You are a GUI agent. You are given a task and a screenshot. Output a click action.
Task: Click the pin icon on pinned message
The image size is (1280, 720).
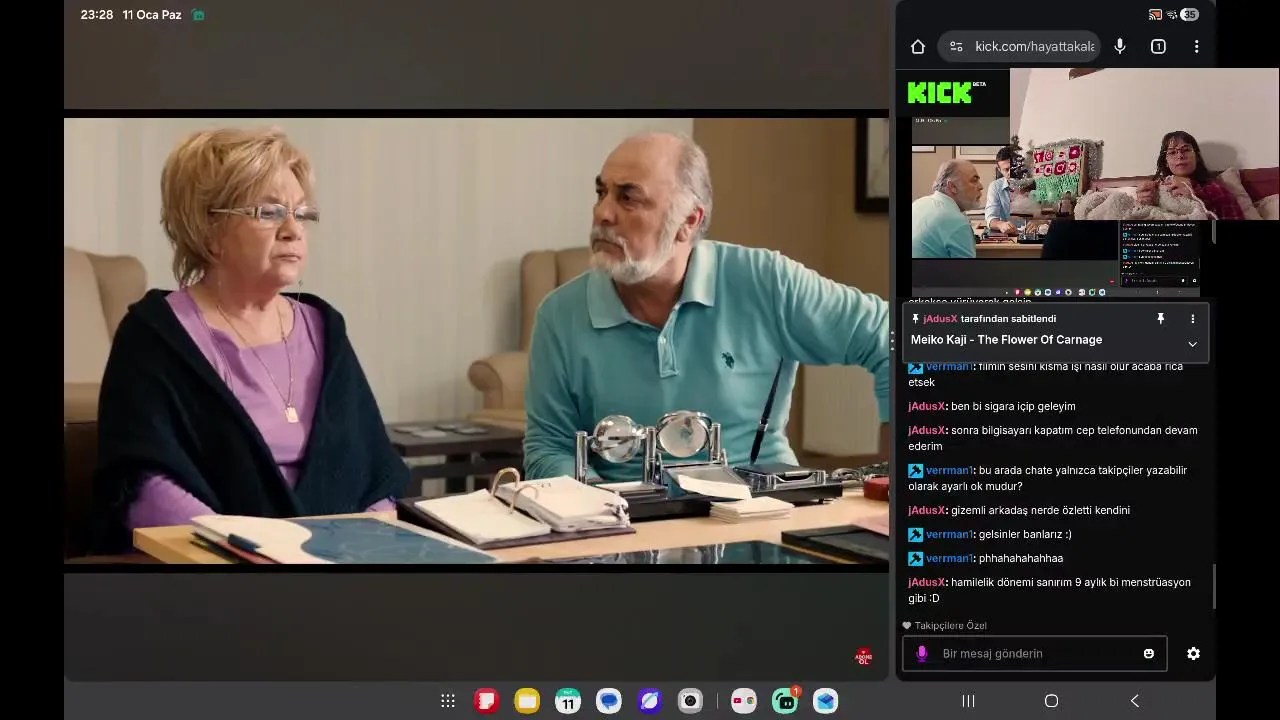pyautogui.click(x=1161, y=319)
